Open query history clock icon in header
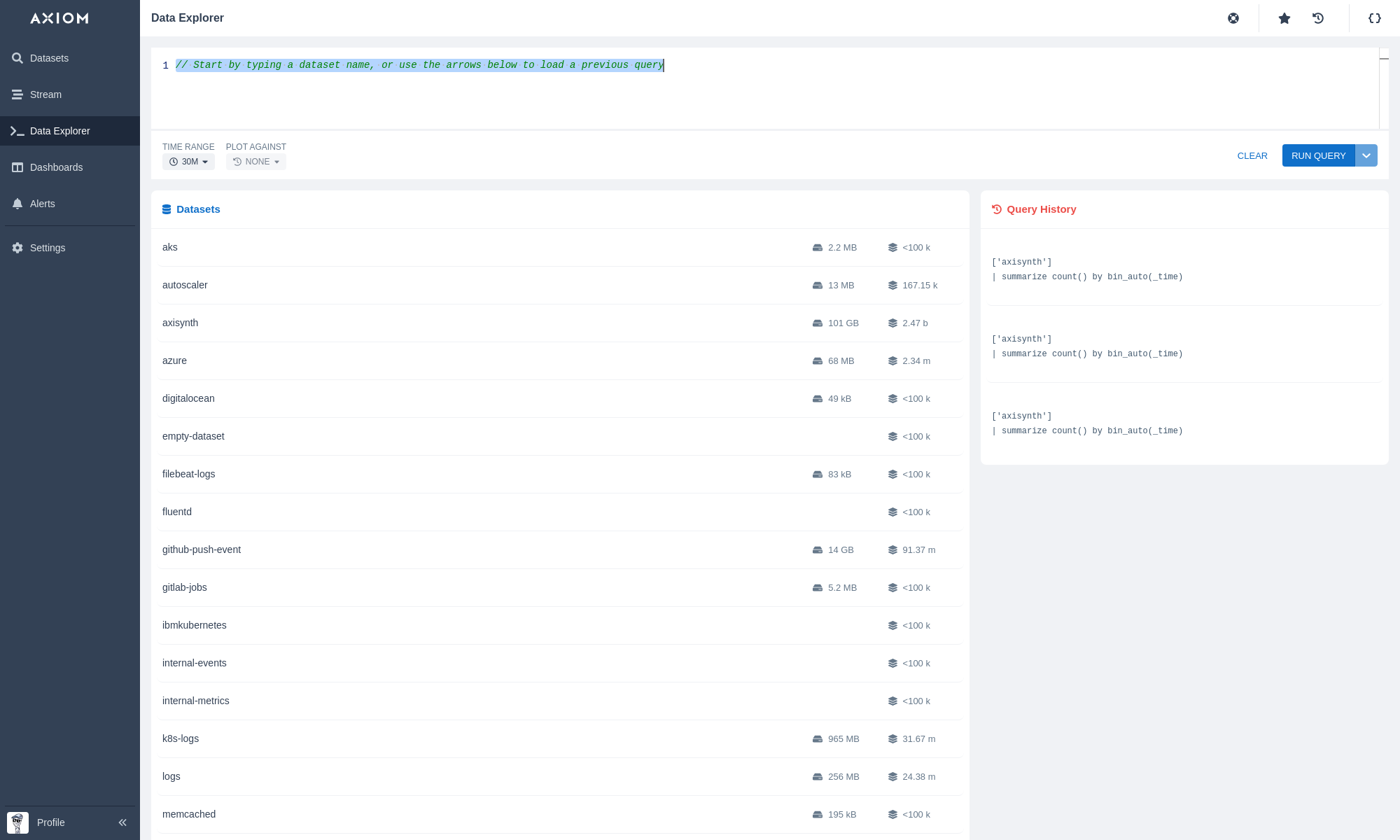 [1318, 18]
